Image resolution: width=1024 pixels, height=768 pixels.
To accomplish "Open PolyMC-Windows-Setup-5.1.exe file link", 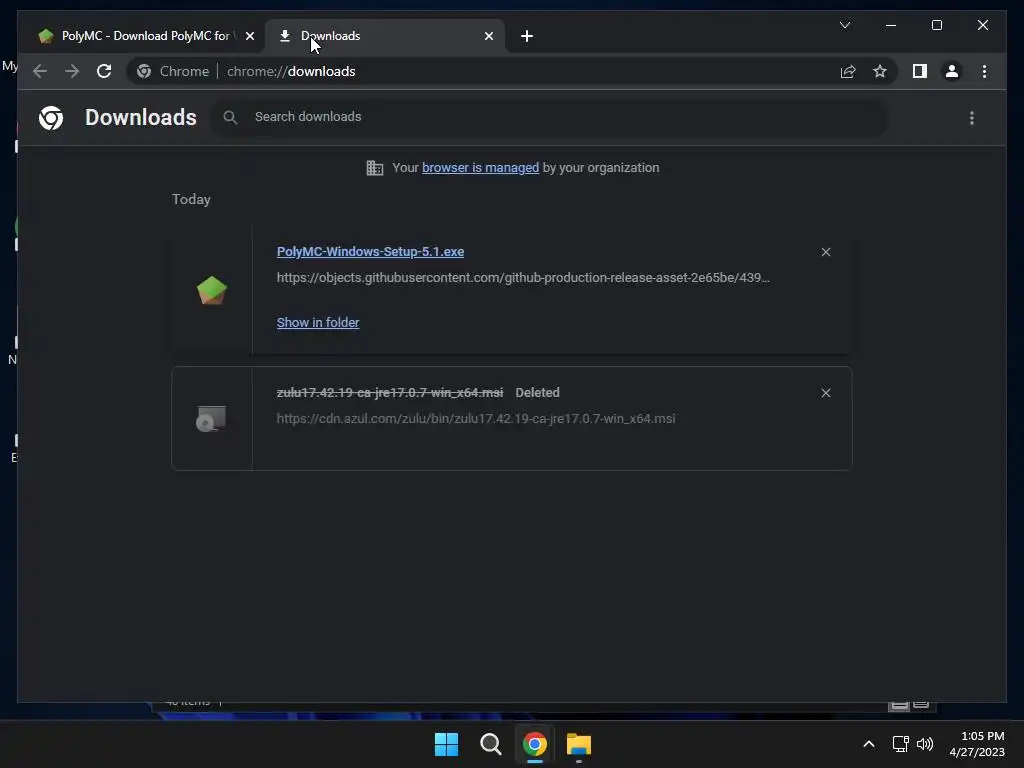I will pos(370,251).
